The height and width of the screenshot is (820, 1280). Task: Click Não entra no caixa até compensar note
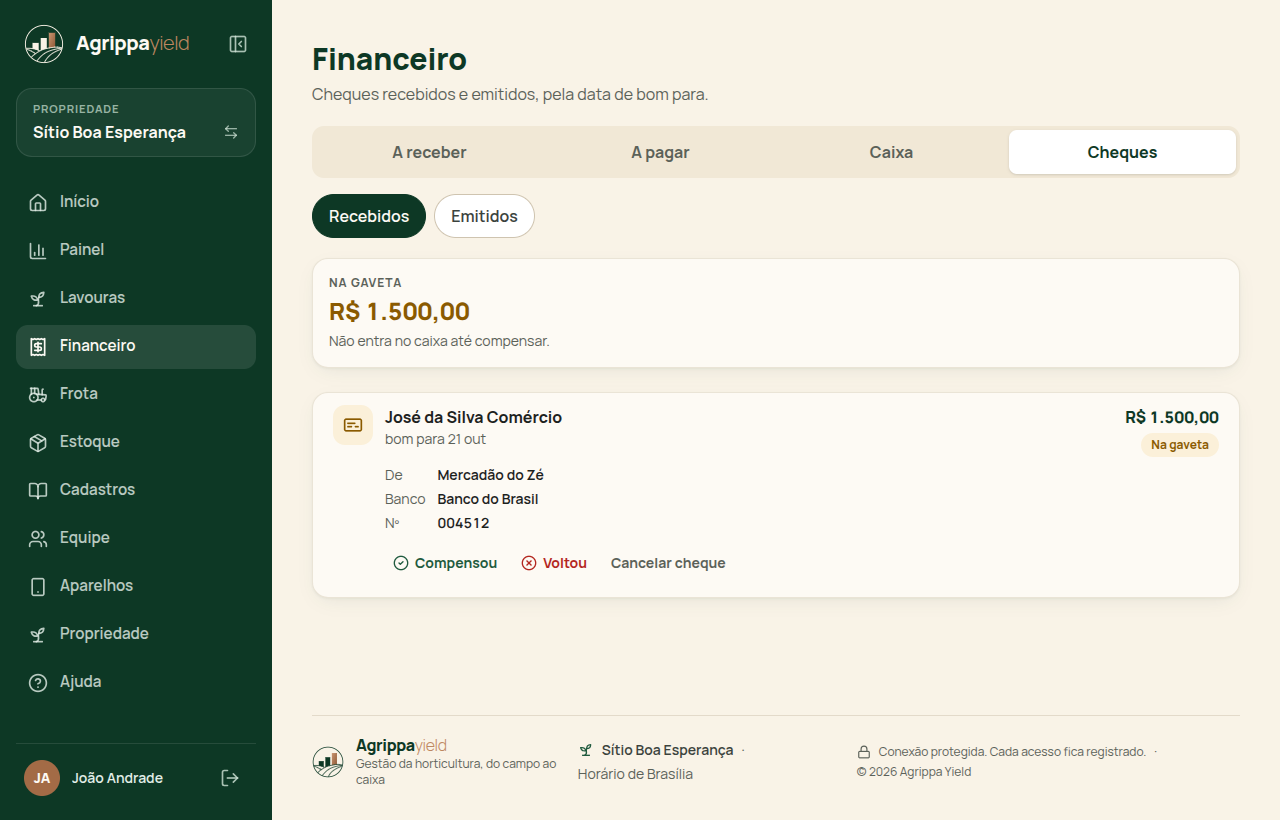click(x=439, y=341)
